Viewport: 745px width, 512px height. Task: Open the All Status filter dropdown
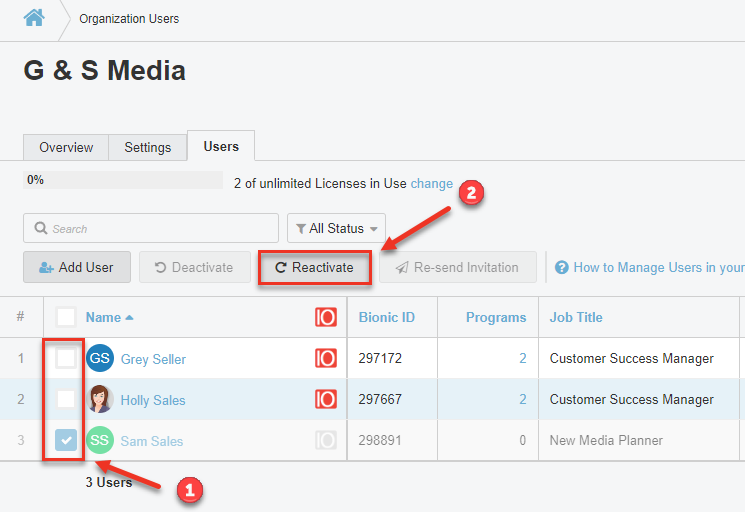point(336,229)
